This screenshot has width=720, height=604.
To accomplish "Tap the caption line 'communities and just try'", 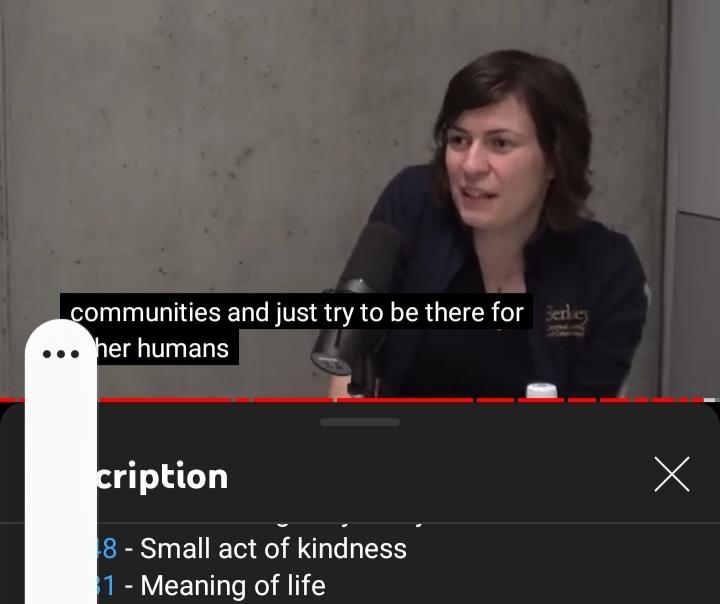I will click(x=296, y=312).
